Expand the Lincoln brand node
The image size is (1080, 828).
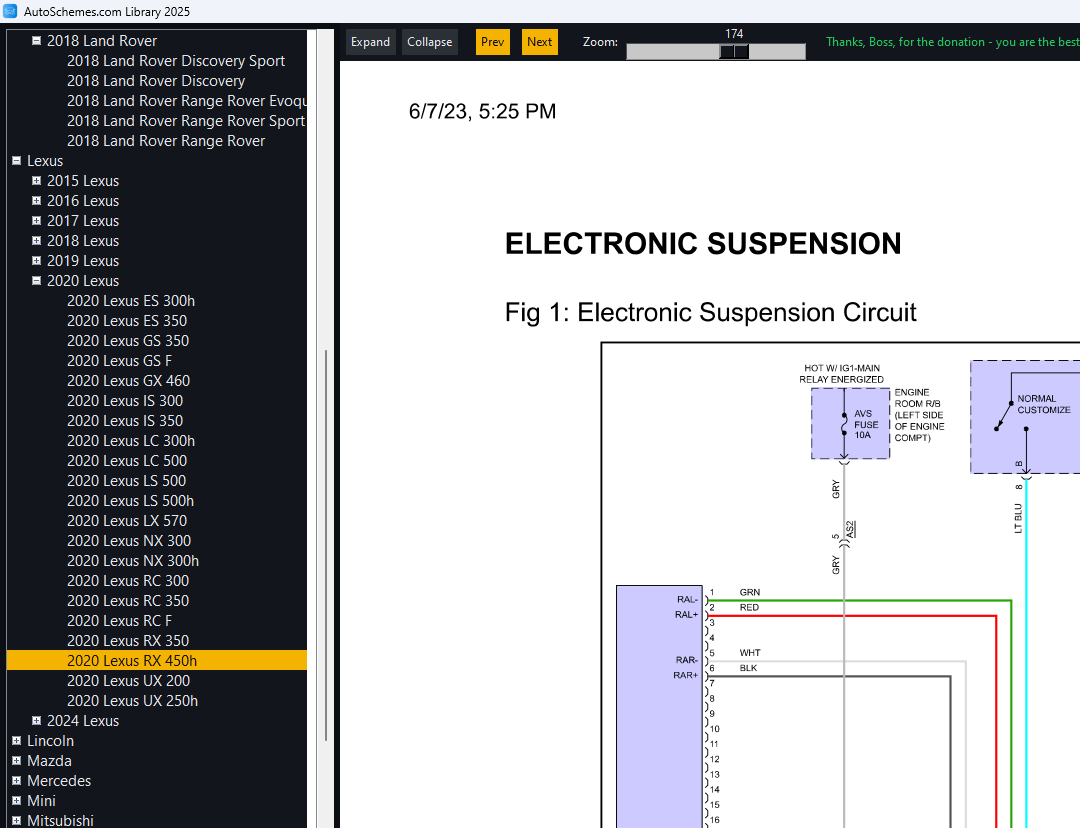tap(17, 741)
